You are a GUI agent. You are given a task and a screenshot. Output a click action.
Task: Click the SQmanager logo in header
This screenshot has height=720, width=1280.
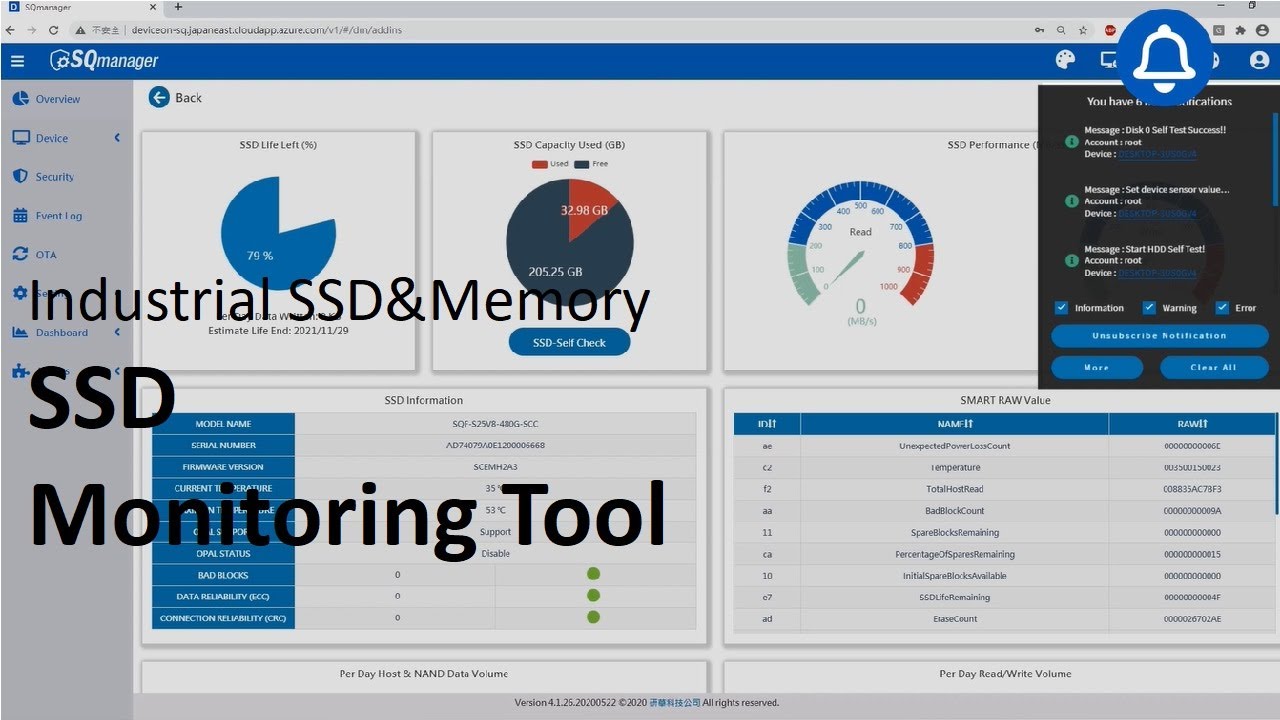105,61
